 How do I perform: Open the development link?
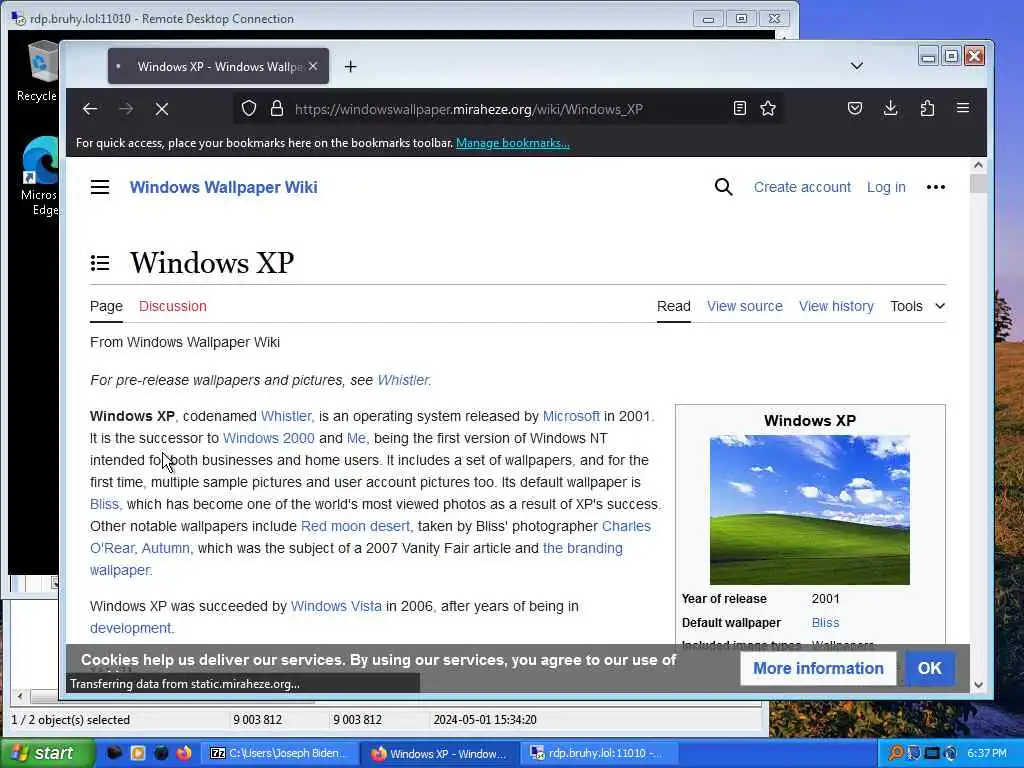pyautogui.click(x=131, y=628)
